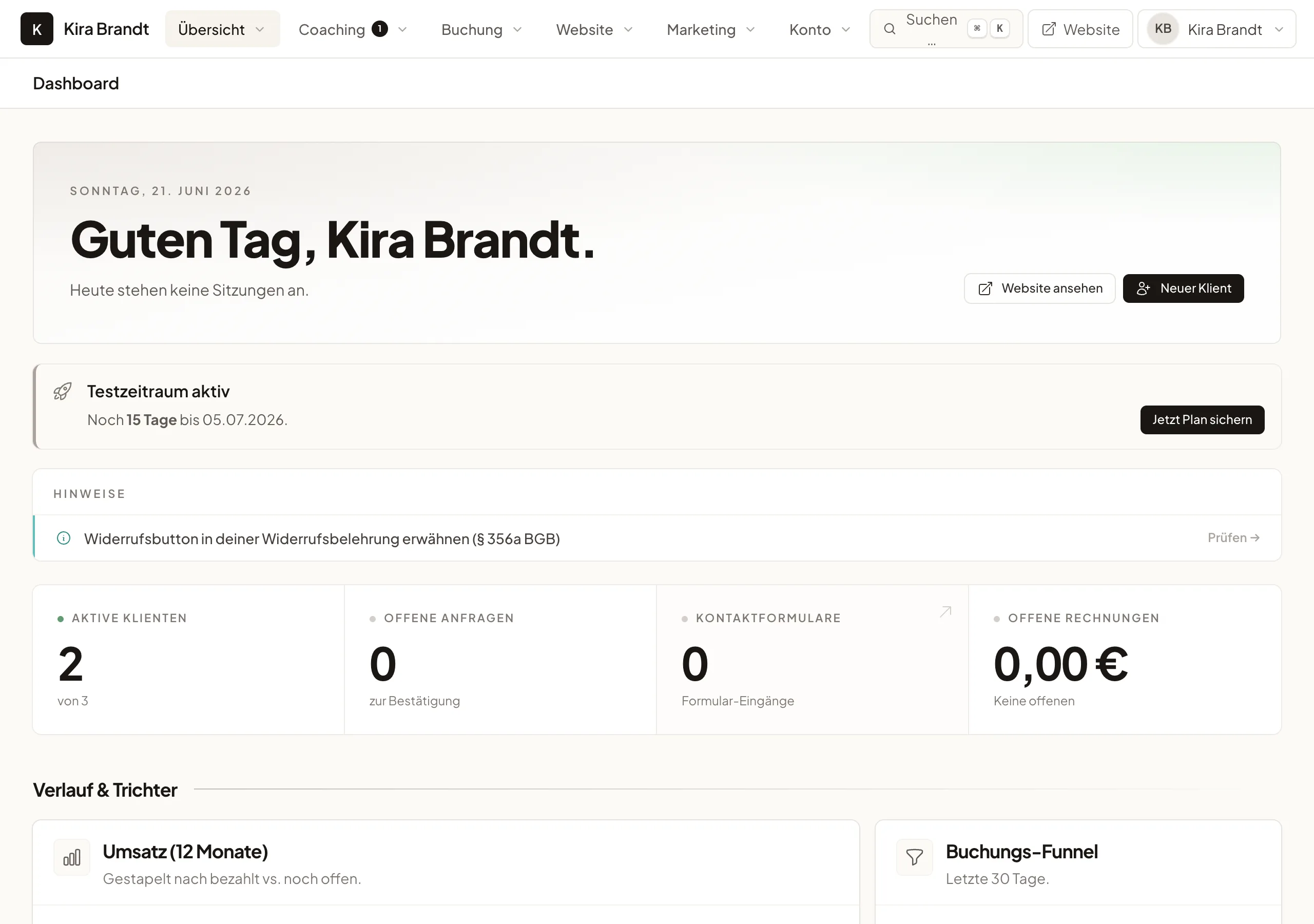Click the info icon next to Widerrufsbutton notice

pos(64,538)
